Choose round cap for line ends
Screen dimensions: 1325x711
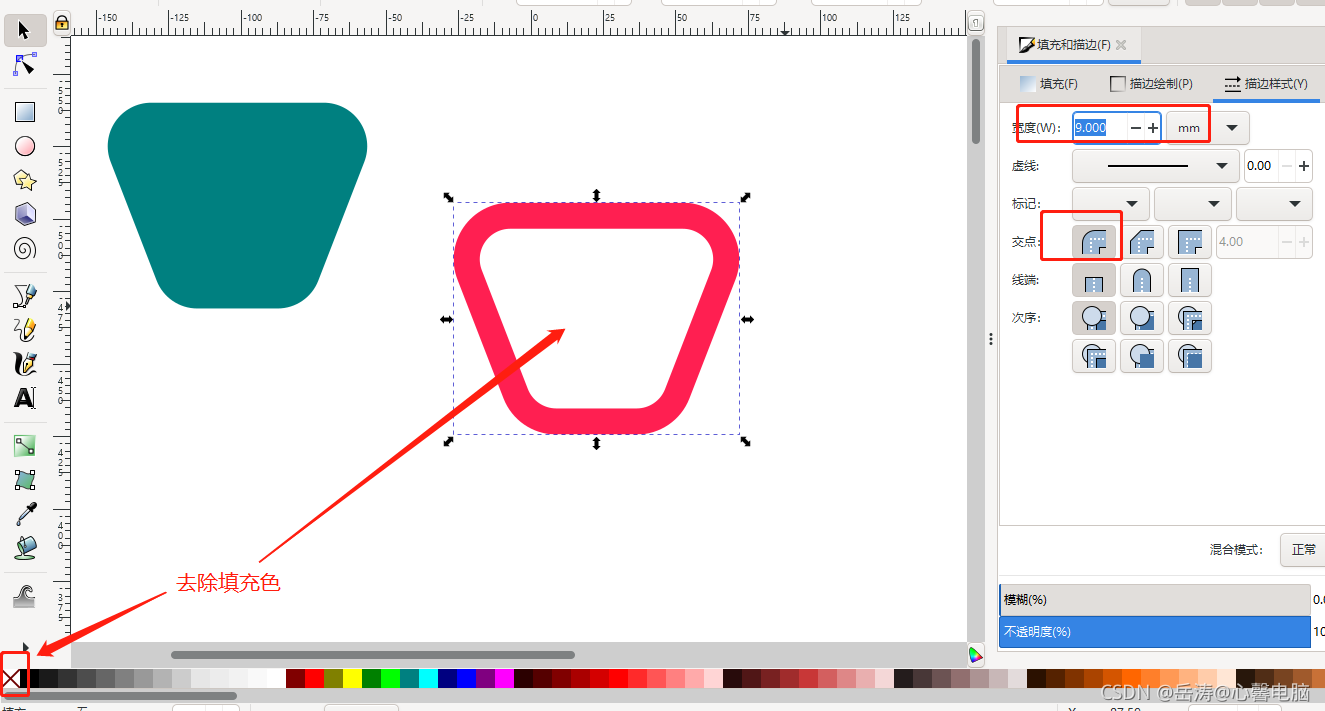point(1142,280)
